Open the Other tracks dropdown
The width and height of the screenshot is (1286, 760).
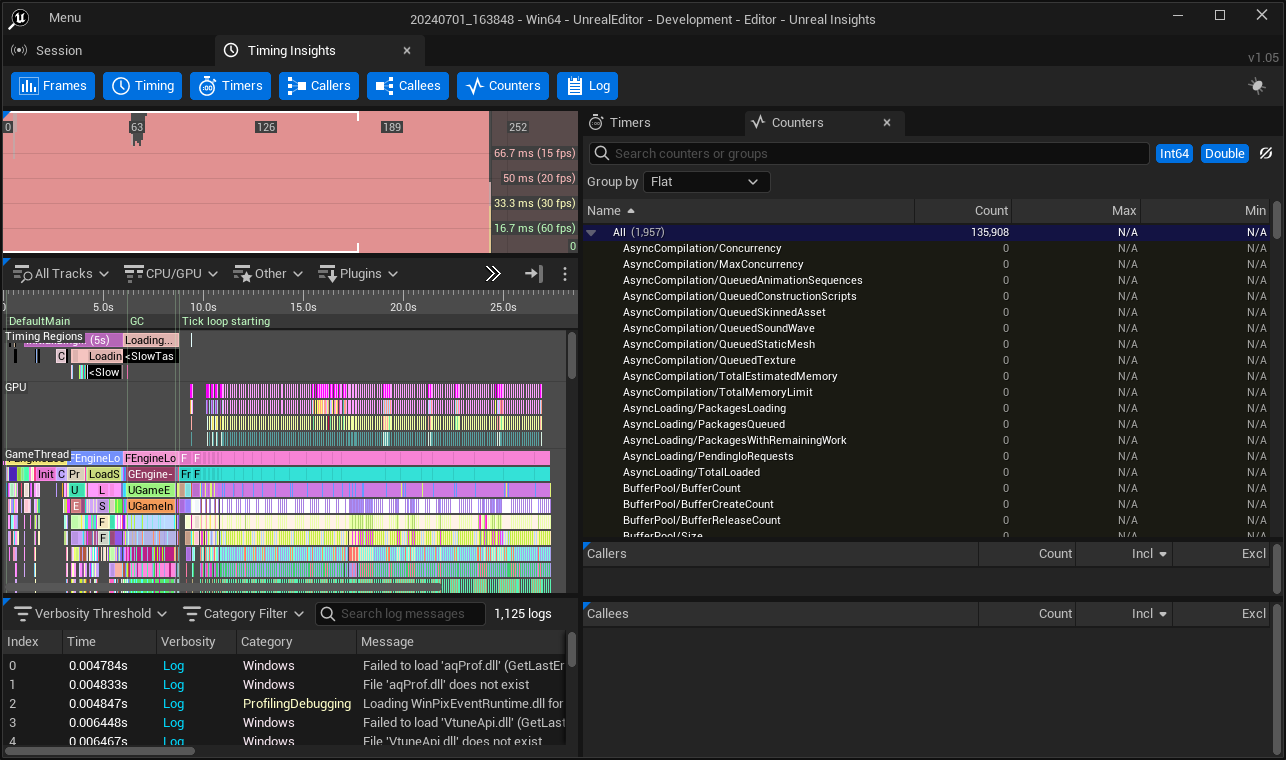270,273
